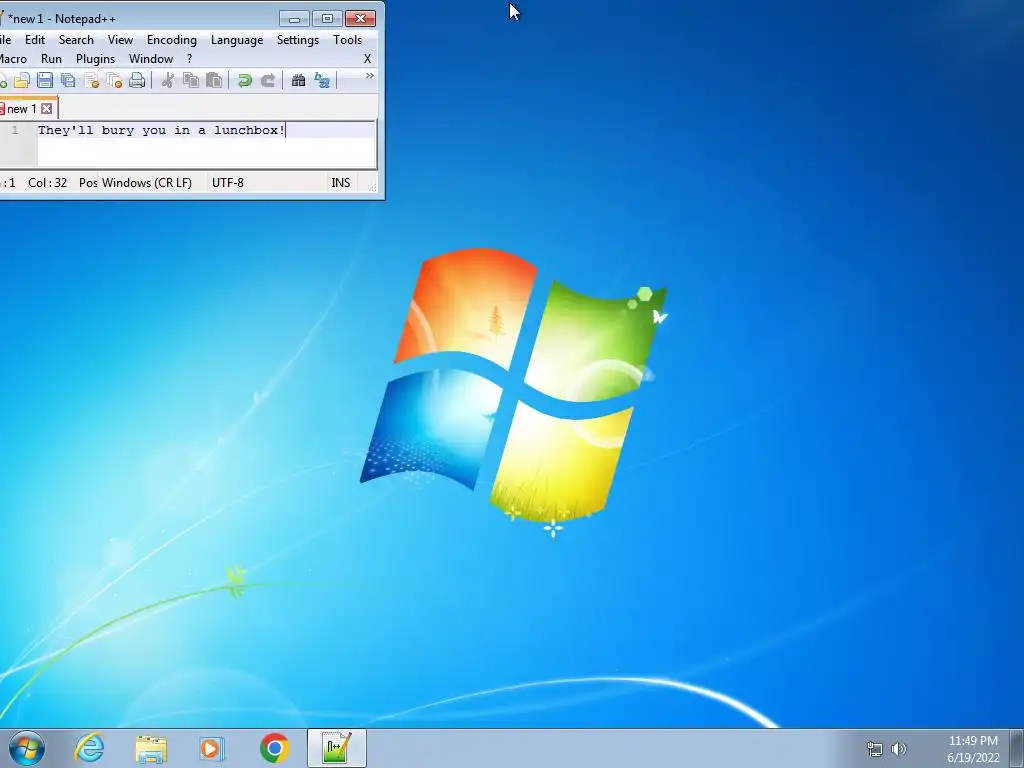Toggle the INS insert mode indicator
Viewport: 1024px width, 768px height.
point(341,183)
